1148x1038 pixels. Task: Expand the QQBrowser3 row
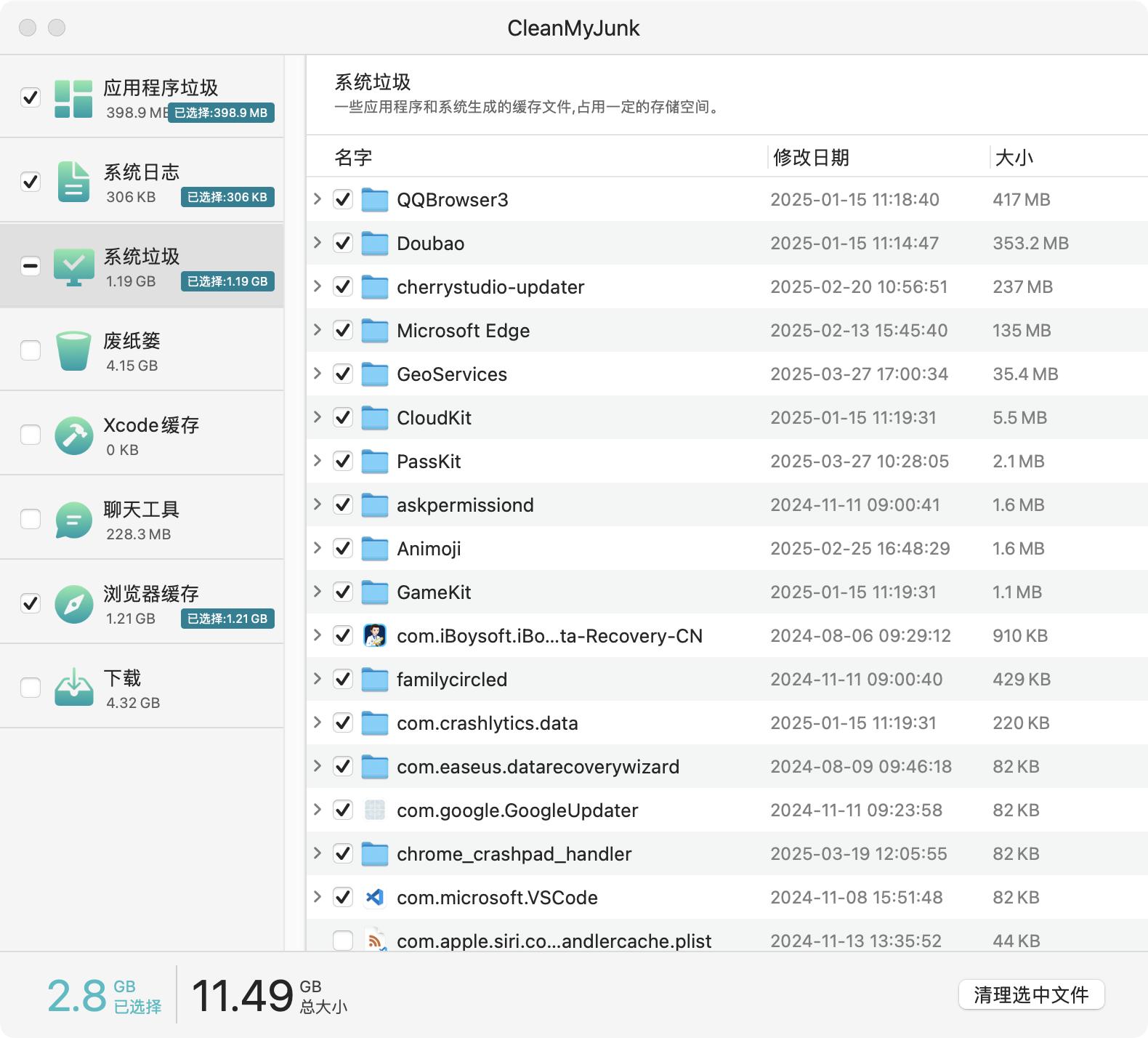(x=318, y=198)
